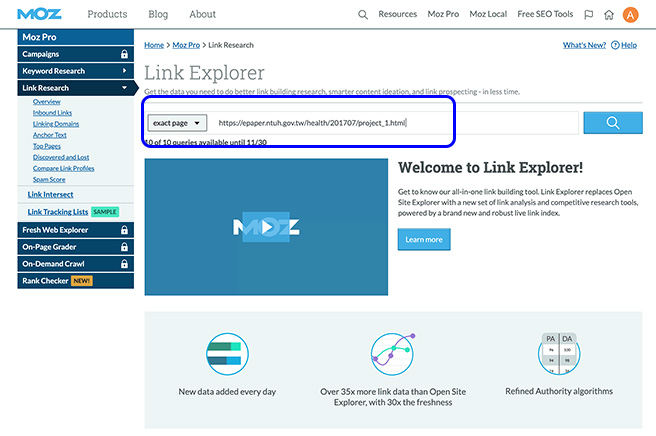Open the Discovered and Lost link
This screenshot has height=436, width=656.
coord(61,157)
